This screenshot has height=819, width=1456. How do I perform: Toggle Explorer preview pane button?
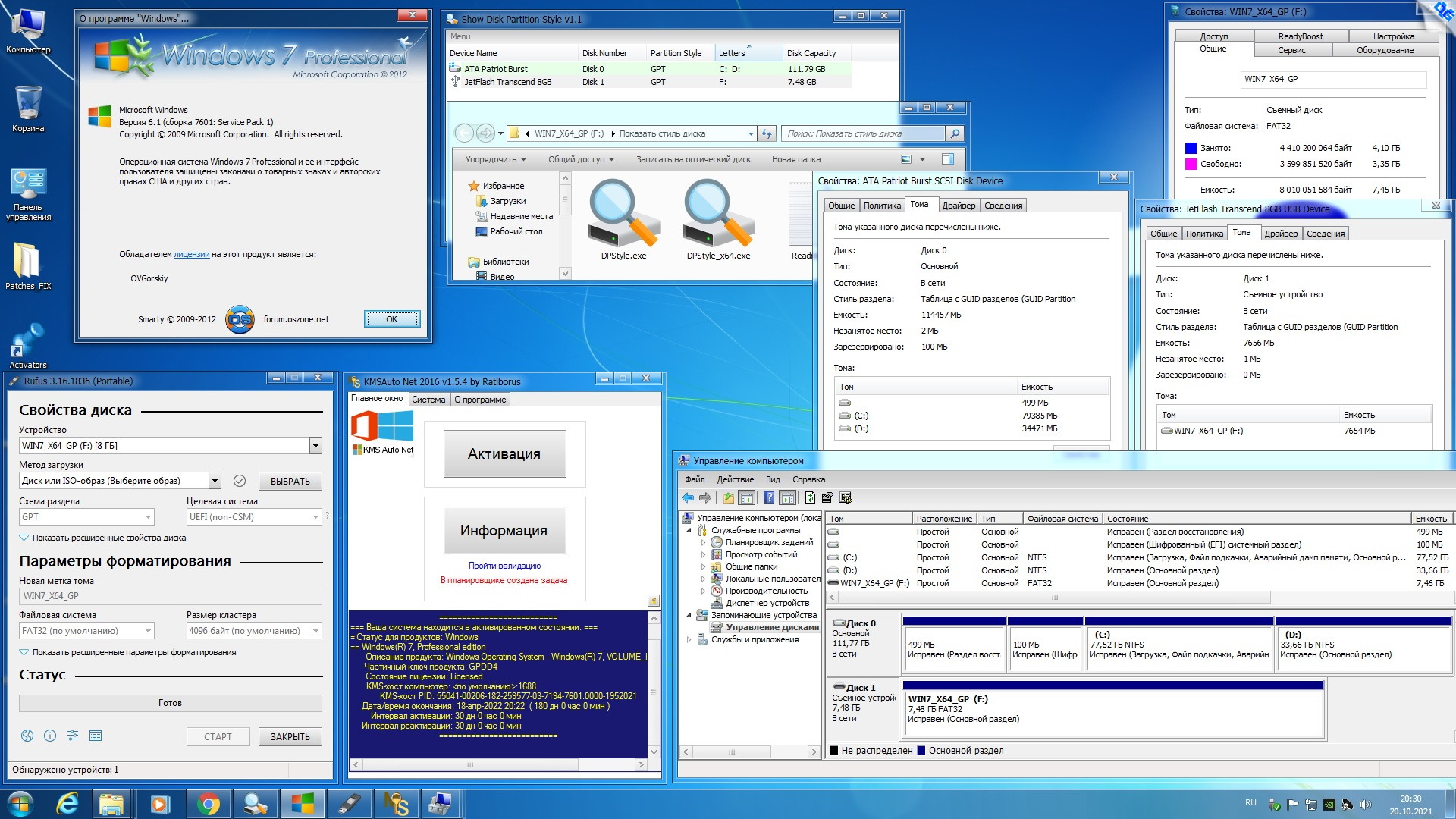[x=947, y=159]
